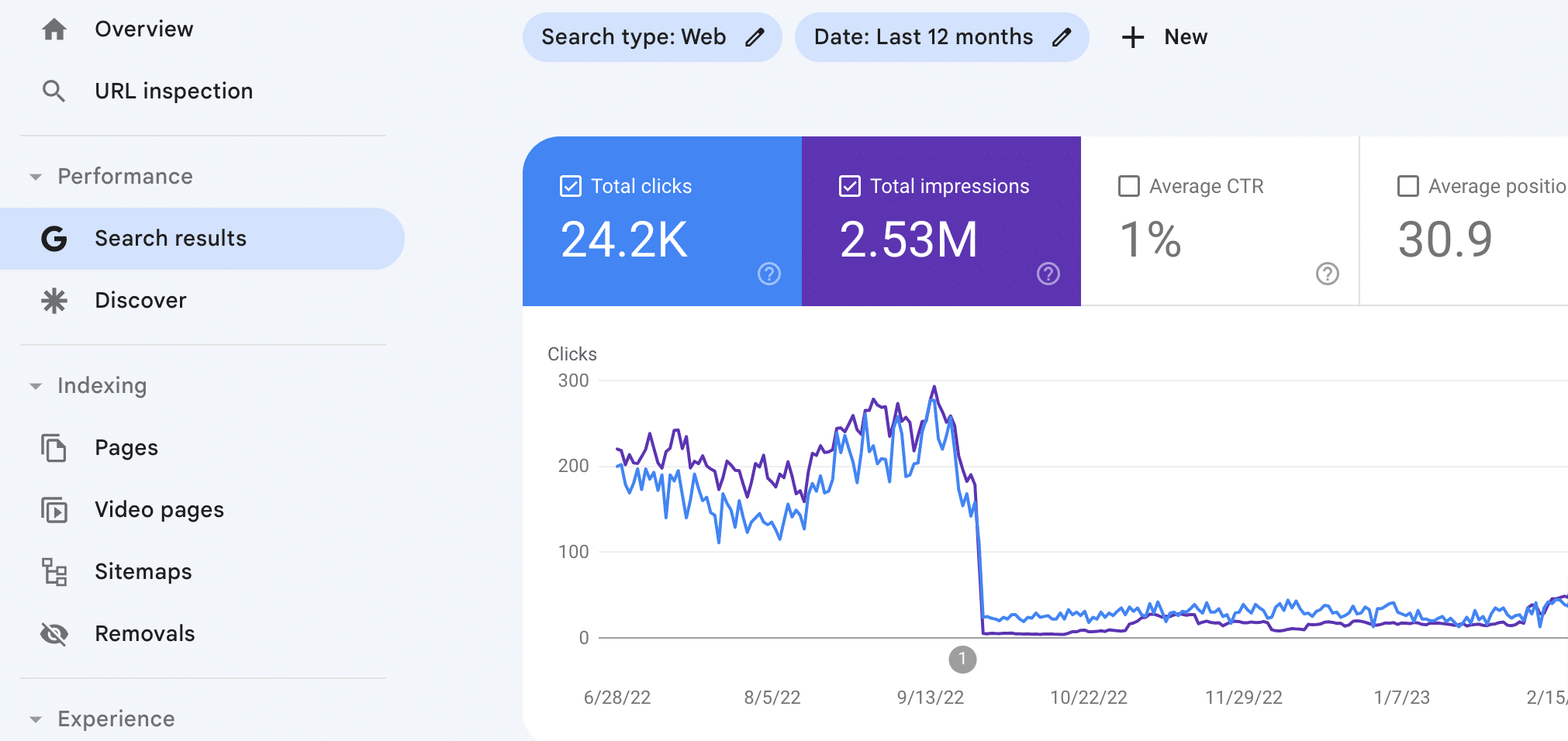1568x741 pixels.
Task: Open help icon on Total impressions card
Action: (1048, 274)
